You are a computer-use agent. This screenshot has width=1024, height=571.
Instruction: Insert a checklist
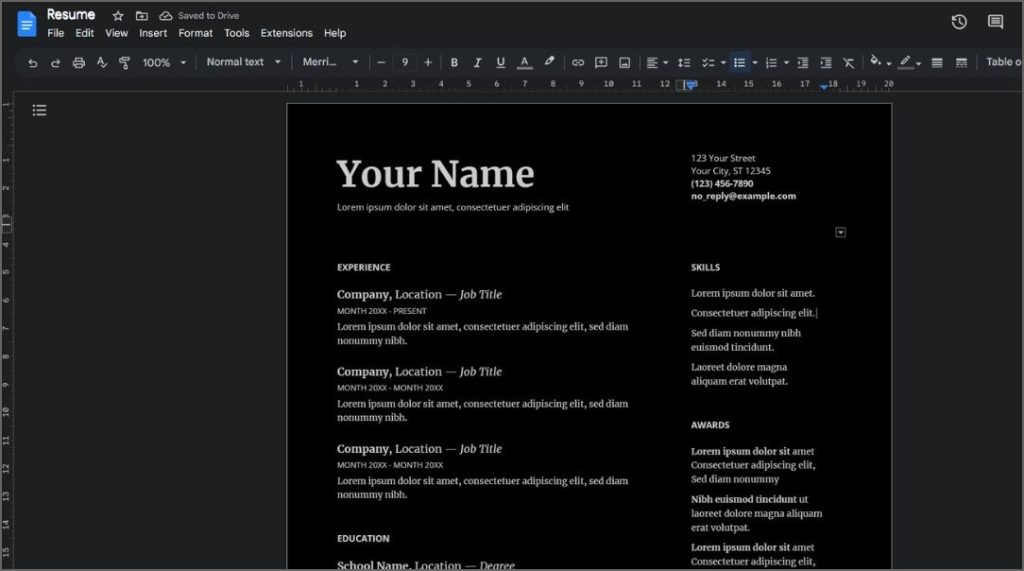(708, 63)
